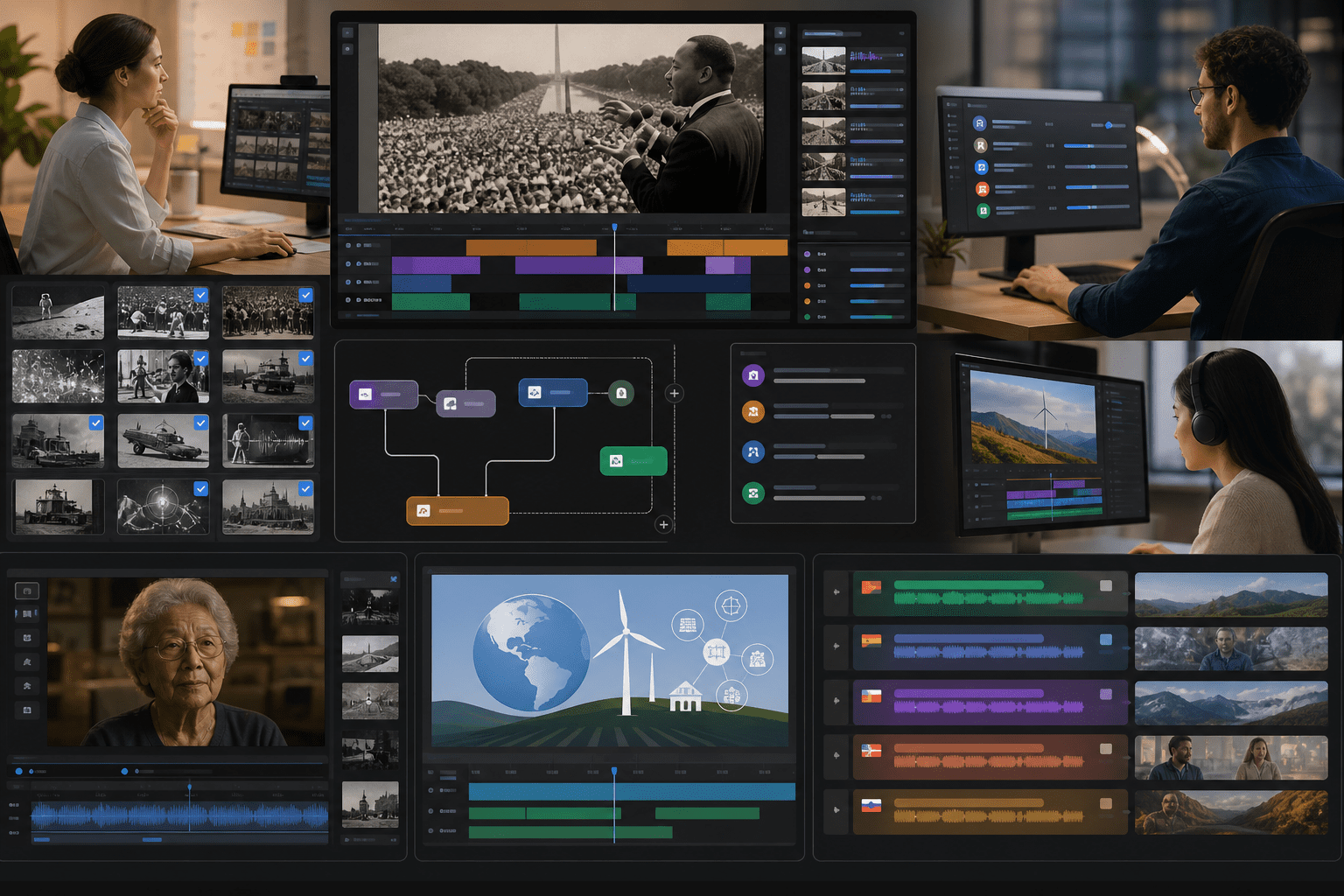Select the purple node in the workflow graph
This screenshot has width=1344, height=896.
[383, 395]
